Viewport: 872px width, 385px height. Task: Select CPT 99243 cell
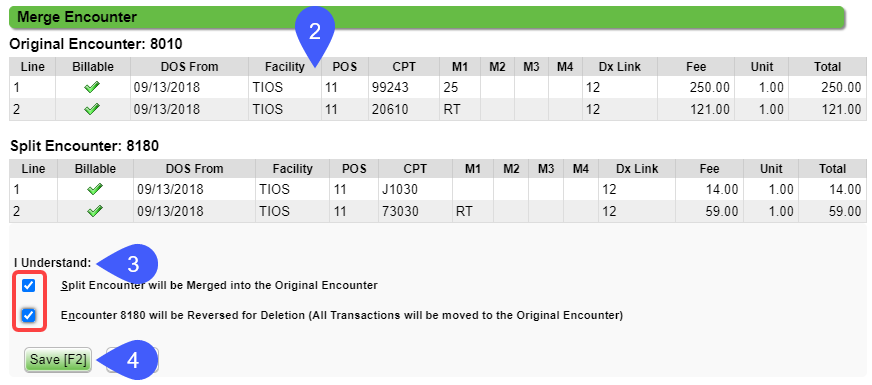(403, 87)
